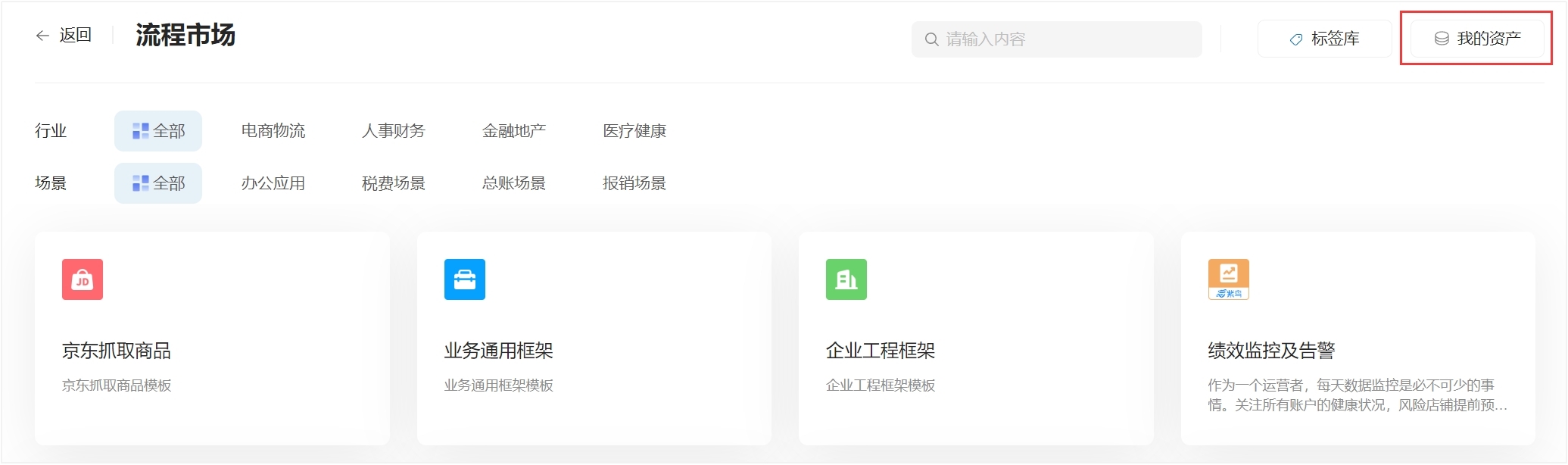1568x465 pixels.
Task: Click the tag icon in 标签库
Action: pyautogui.click(x=1296, y=39)
